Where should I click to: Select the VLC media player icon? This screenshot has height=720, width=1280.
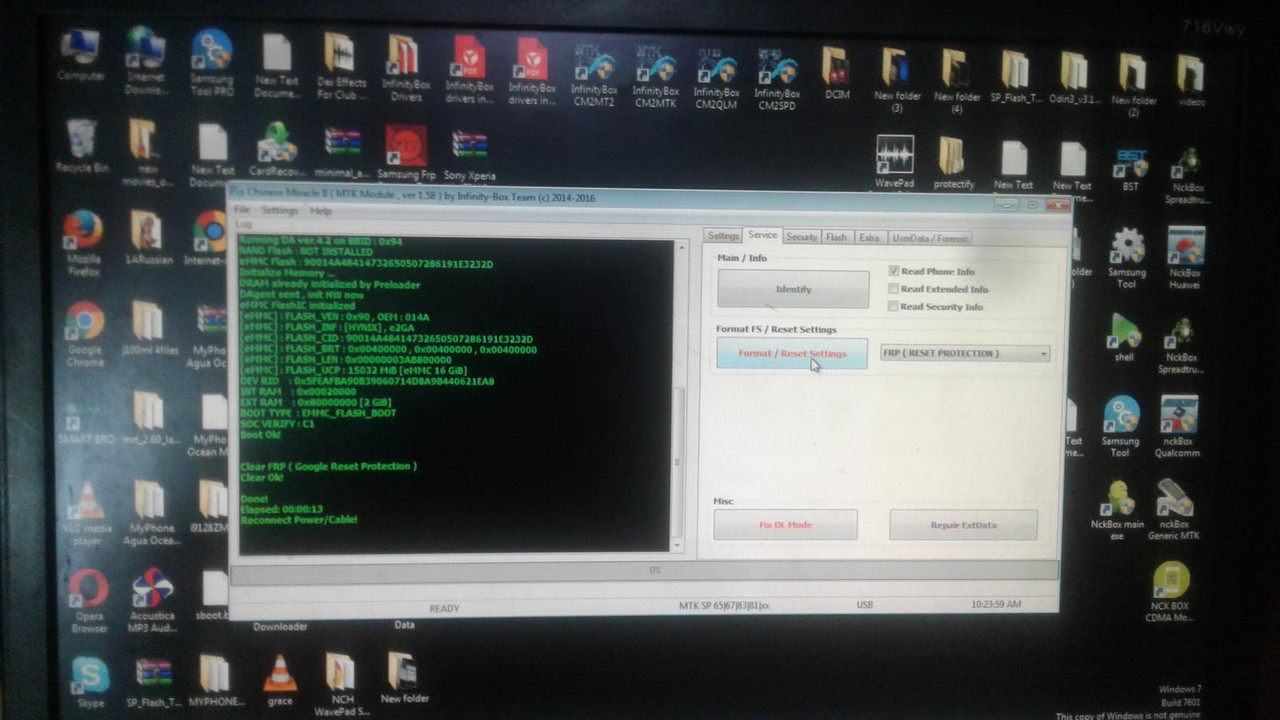tap(89, 514)
